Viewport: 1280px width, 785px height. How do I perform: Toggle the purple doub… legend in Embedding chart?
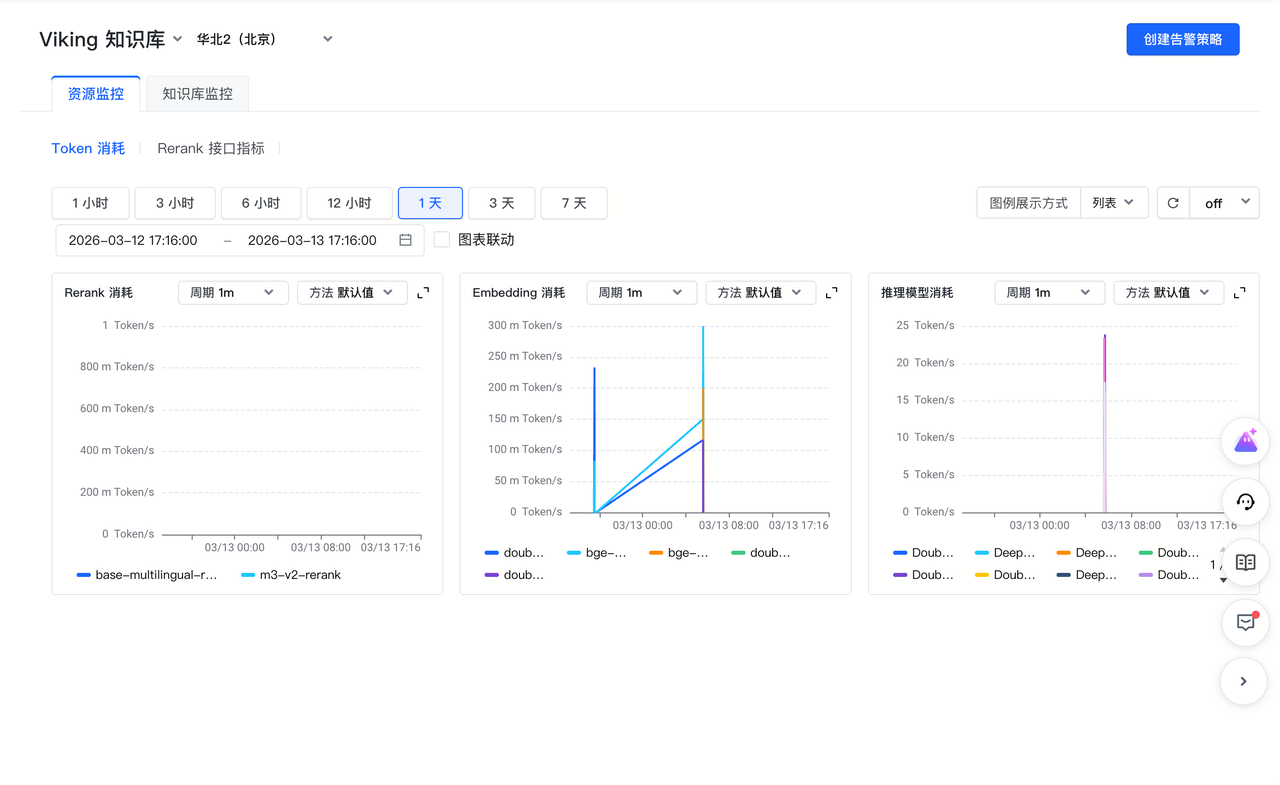pyautogui.click(x=515, y=575)
